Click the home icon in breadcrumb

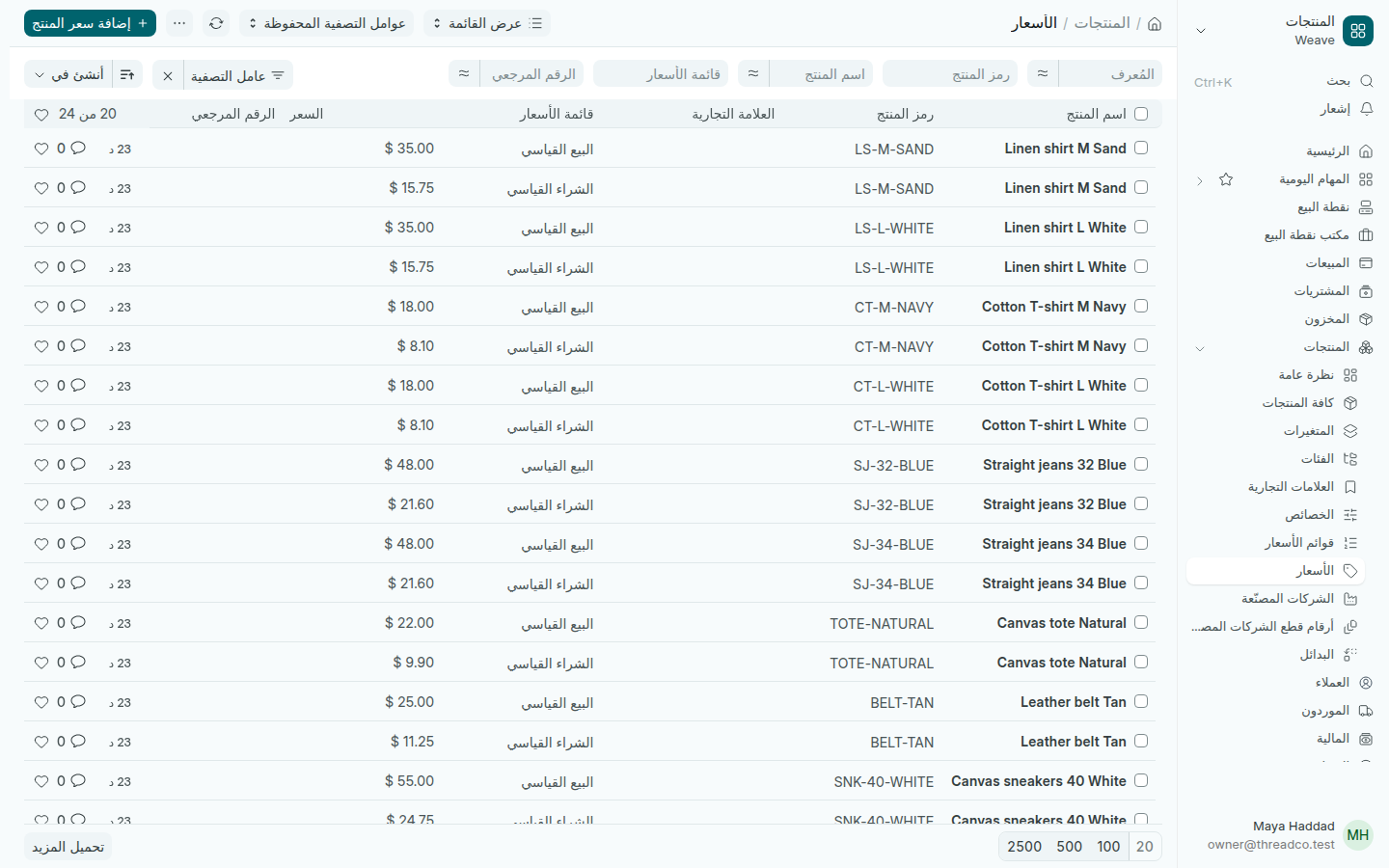pos(1155,23)
